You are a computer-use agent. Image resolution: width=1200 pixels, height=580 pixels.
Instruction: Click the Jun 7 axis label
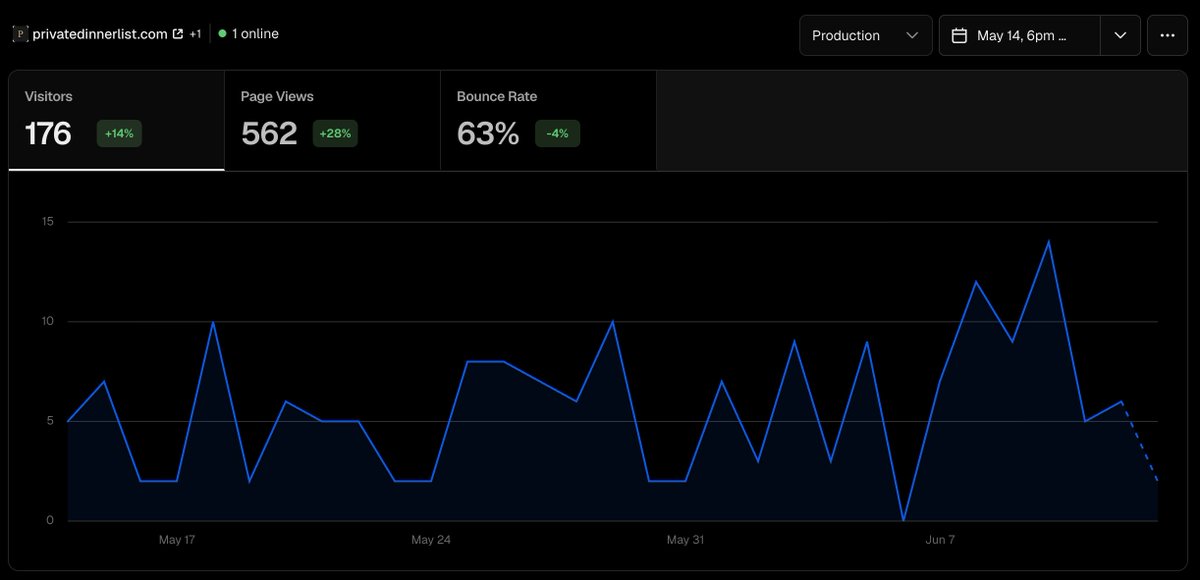point(940,540)
